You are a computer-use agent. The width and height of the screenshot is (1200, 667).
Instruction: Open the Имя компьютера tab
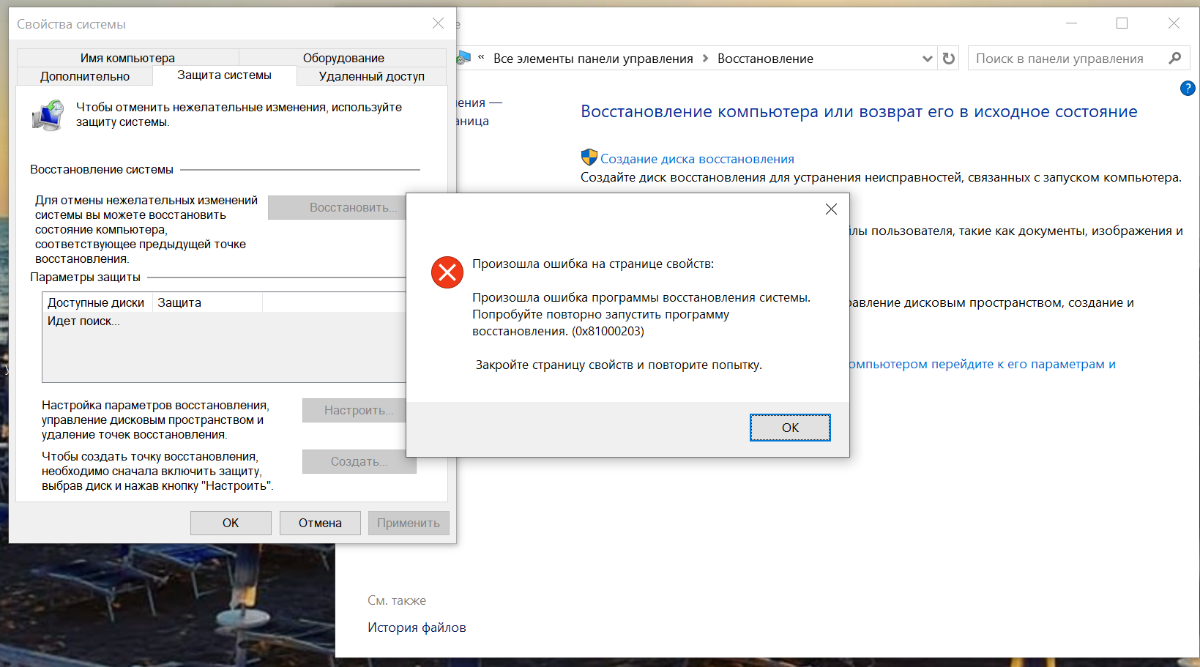(128, 58)
